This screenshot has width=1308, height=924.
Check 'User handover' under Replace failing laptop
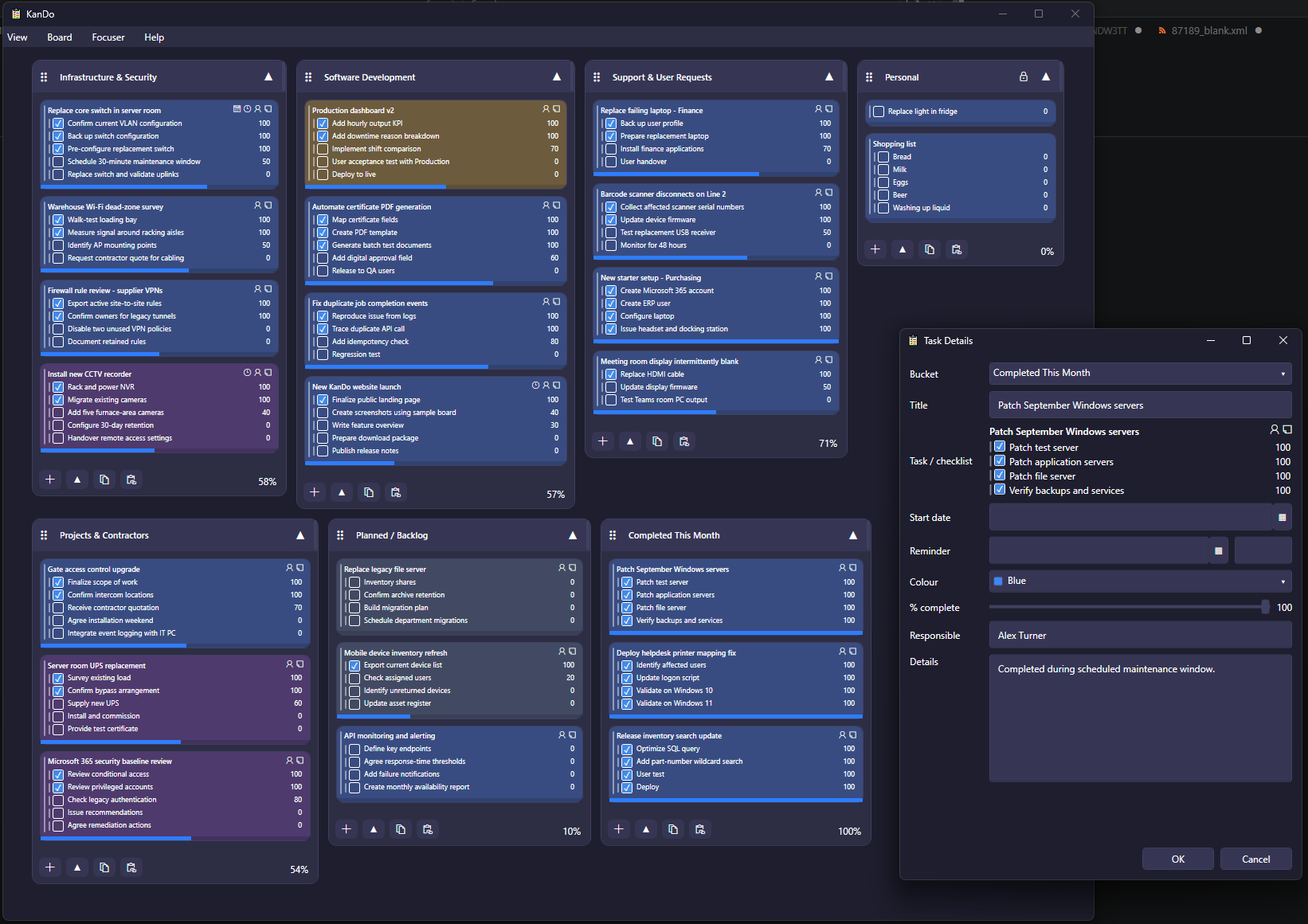(611, 162)
